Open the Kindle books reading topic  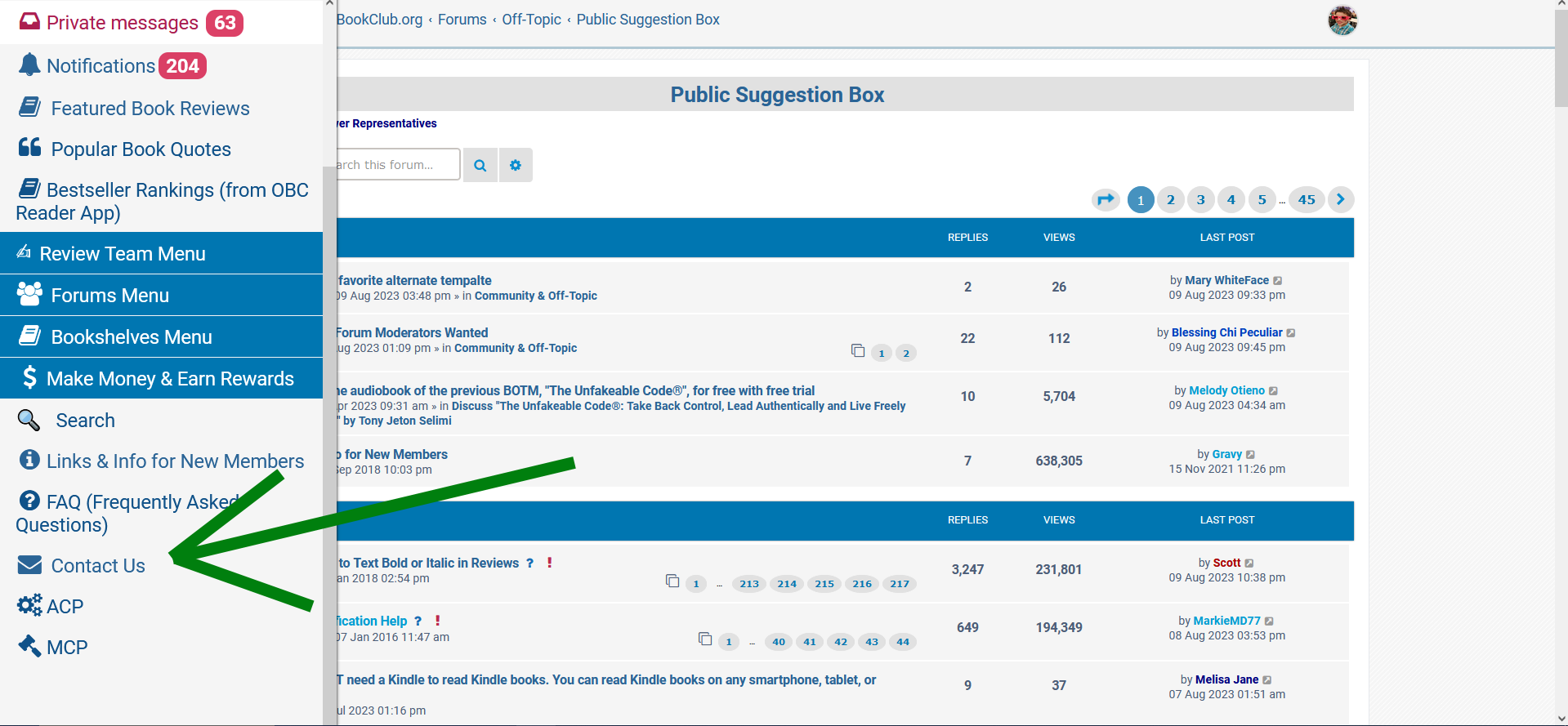[x=606, y=679]
